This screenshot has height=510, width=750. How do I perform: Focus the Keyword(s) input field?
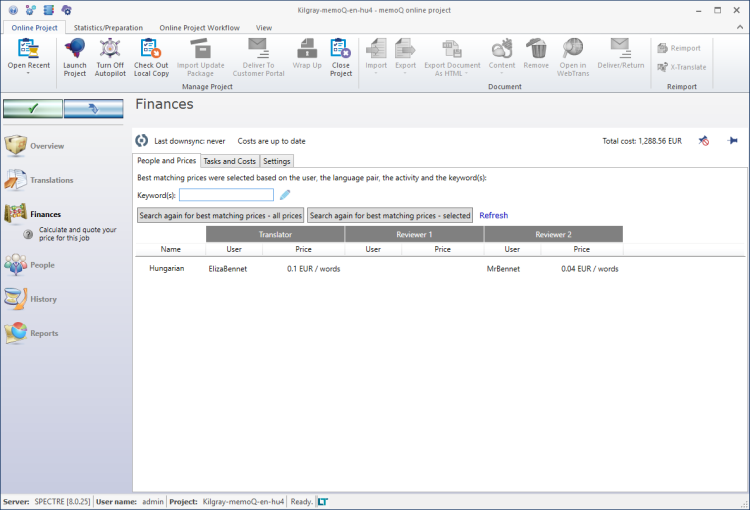click(x=226, y=195)
